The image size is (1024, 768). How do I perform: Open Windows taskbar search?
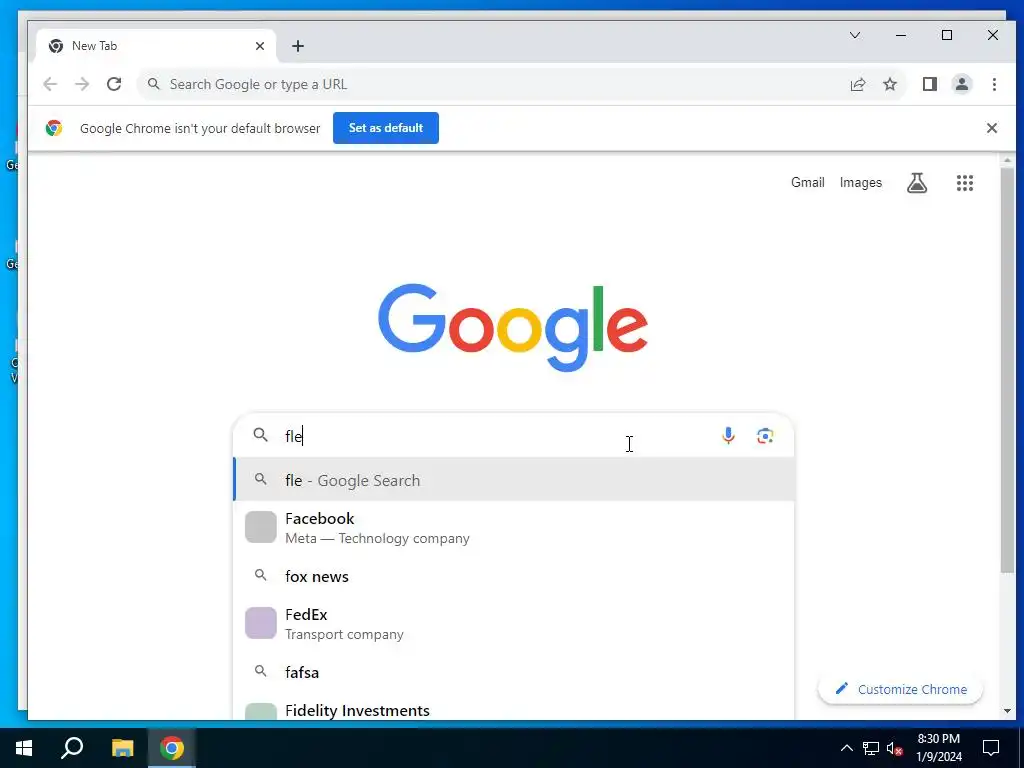(72, 748)
